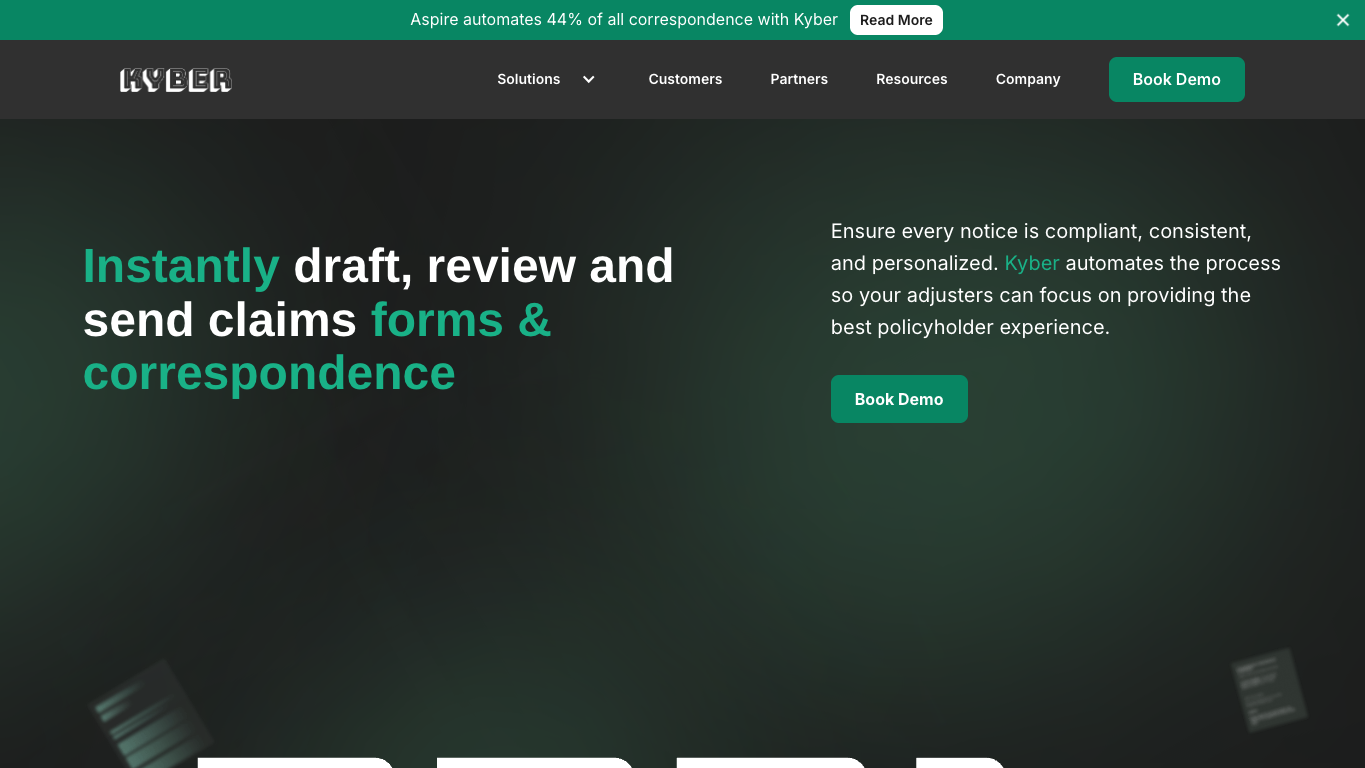Open the Resources nav item
This screenshot has height=768, width=1365.
click(x=912, y=79)
